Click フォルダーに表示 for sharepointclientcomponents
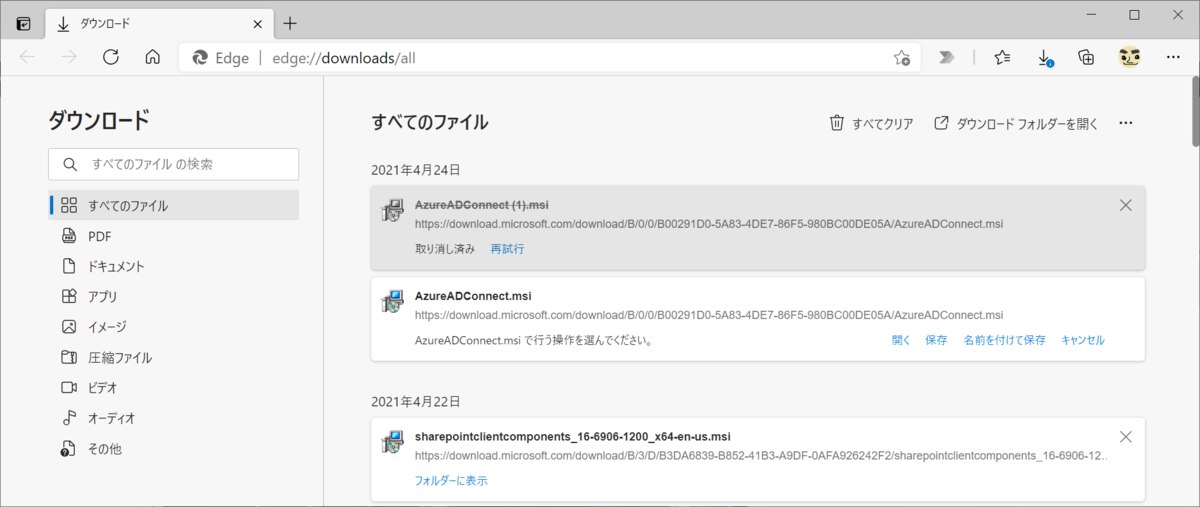1200x507 pixels. pyautogui.click(x=451, y=481)
